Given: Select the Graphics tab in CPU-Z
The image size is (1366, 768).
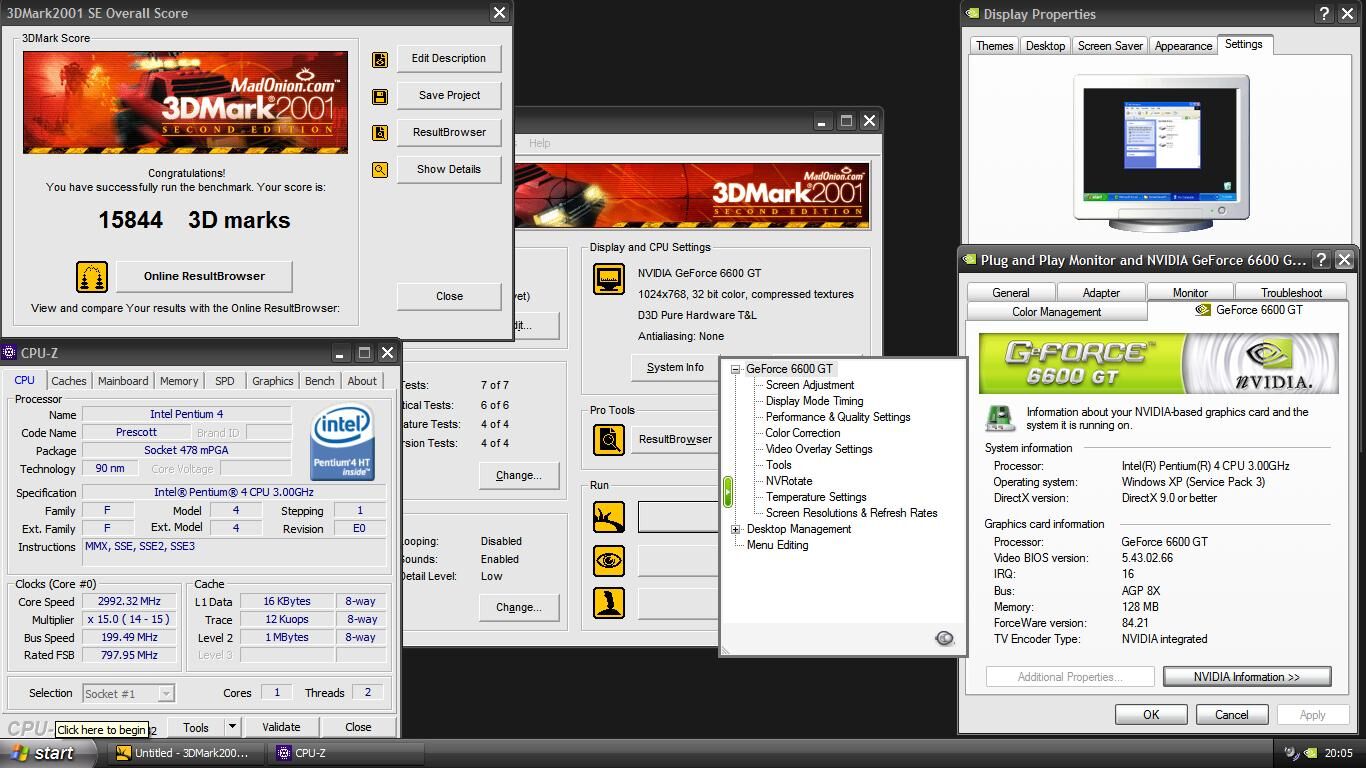Looking at the screenshot, I should [x=272, y=381].
